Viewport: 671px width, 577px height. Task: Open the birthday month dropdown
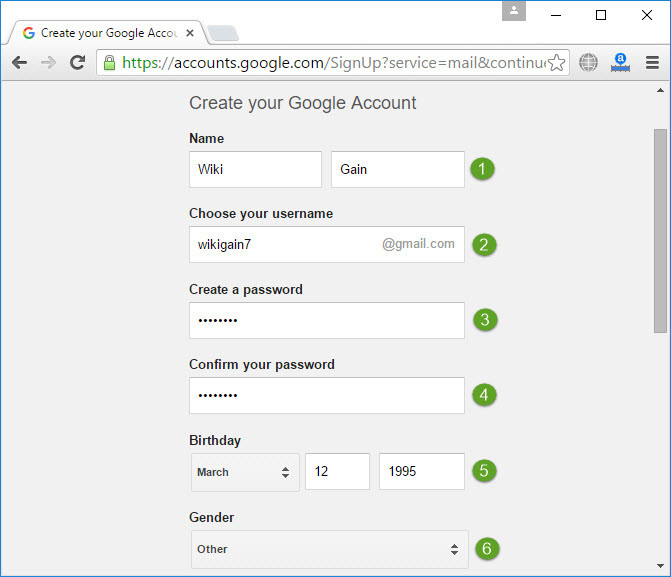(245, 472)
